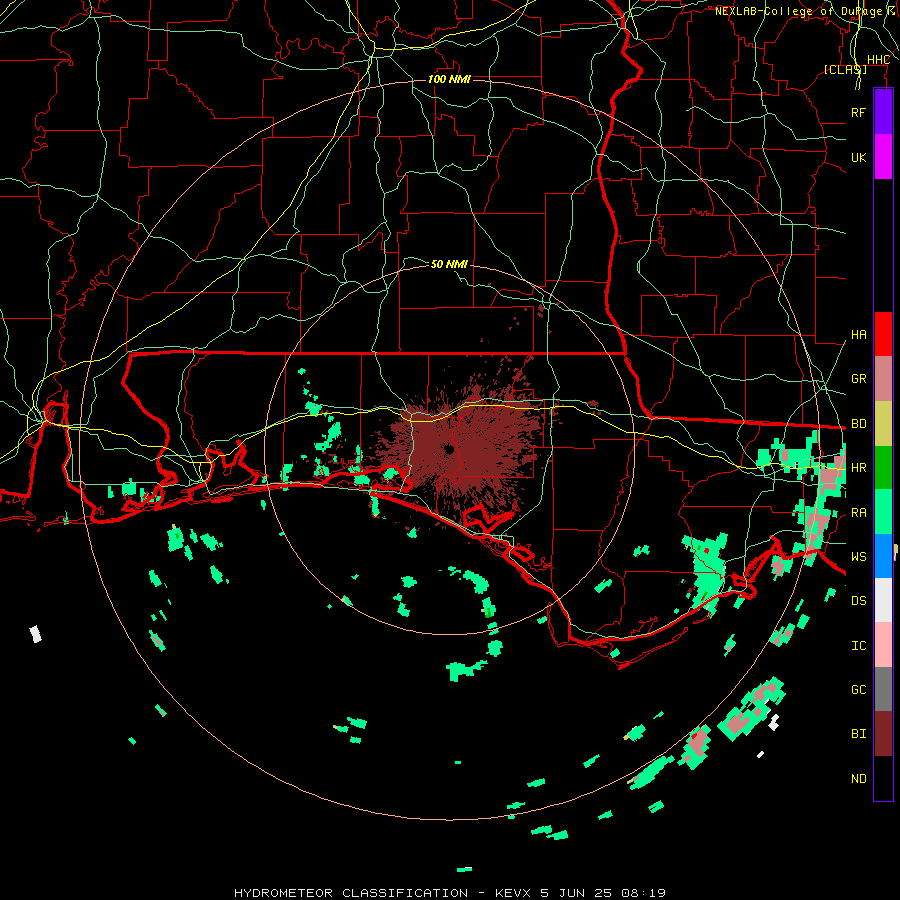This screenshot has width=900, height=900.
Task: Pick the dark green HR legend block
Action: click(883, 468)
